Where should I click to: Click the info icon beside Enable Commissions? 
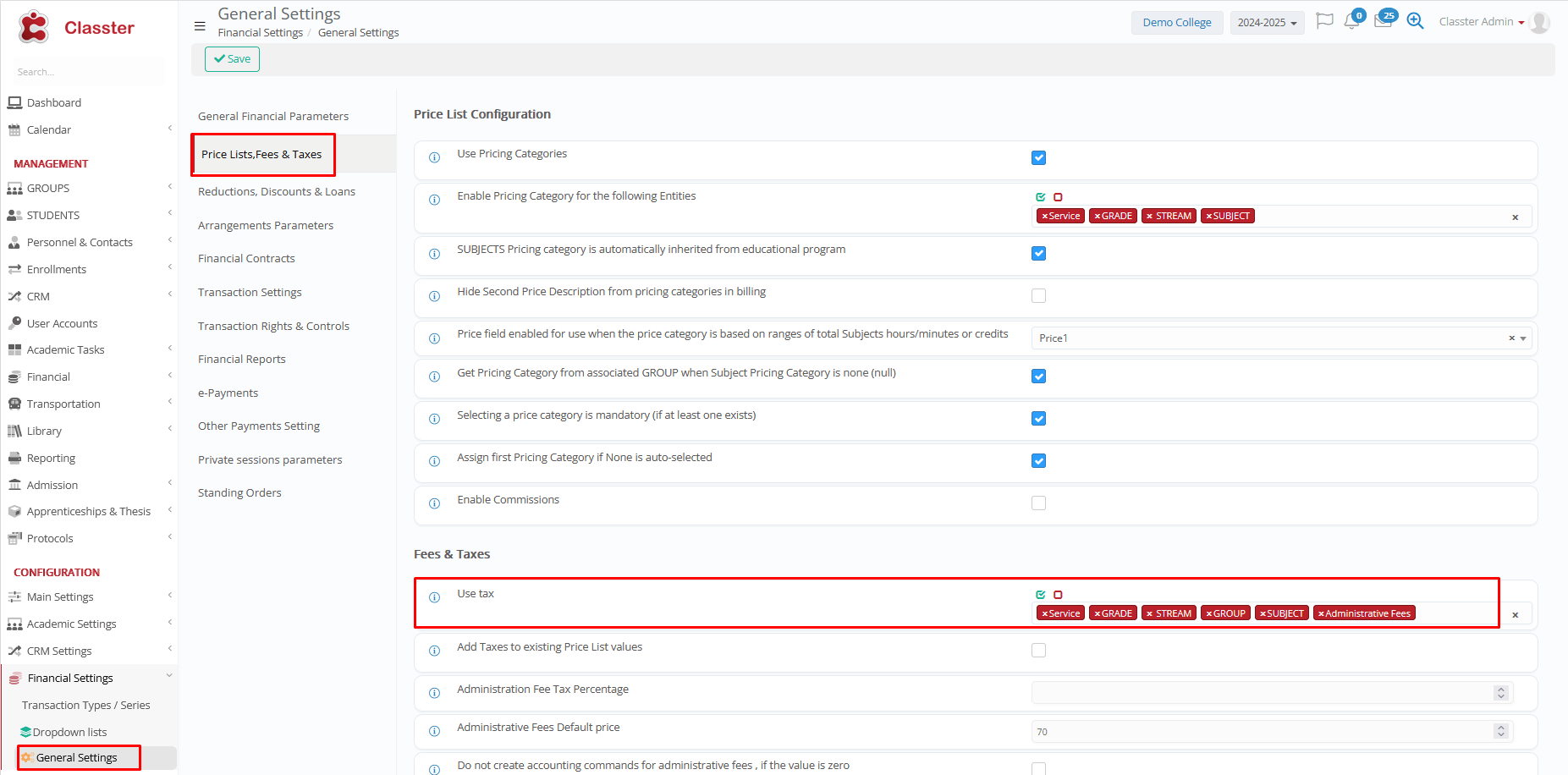434,503
